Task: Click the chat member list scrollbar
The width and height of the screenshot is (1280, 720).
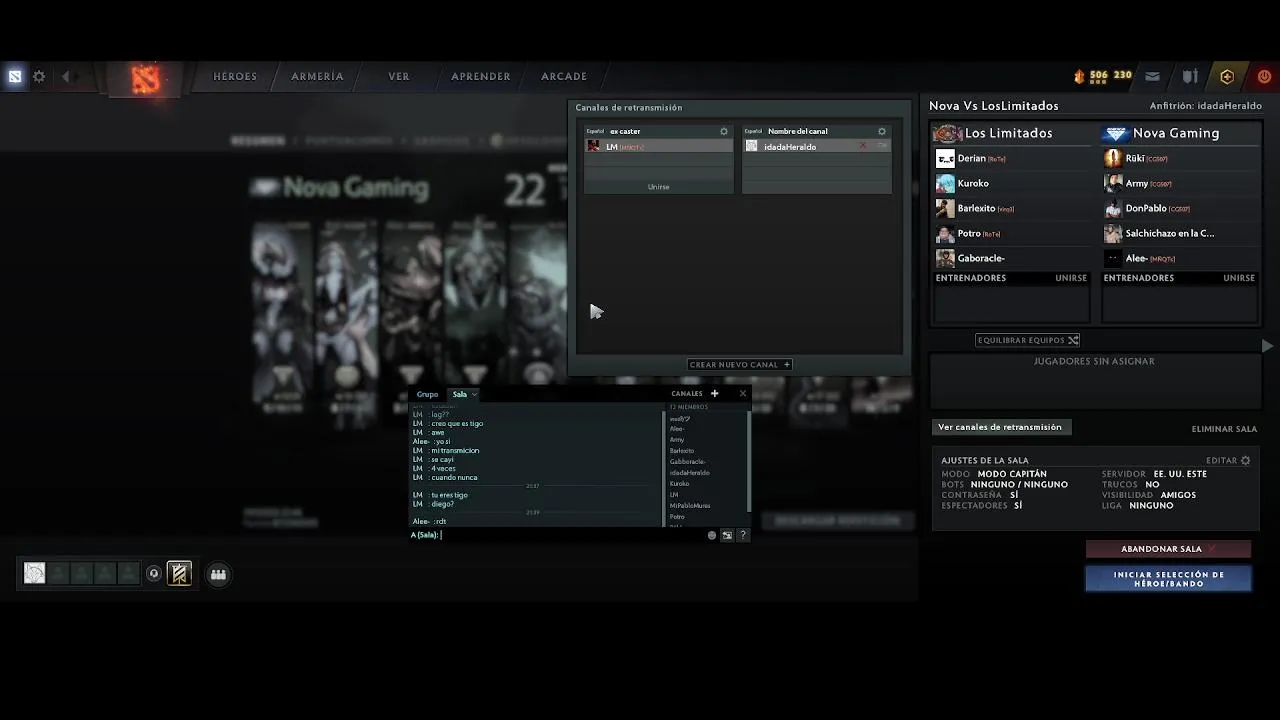Action: tap(749, 460)
